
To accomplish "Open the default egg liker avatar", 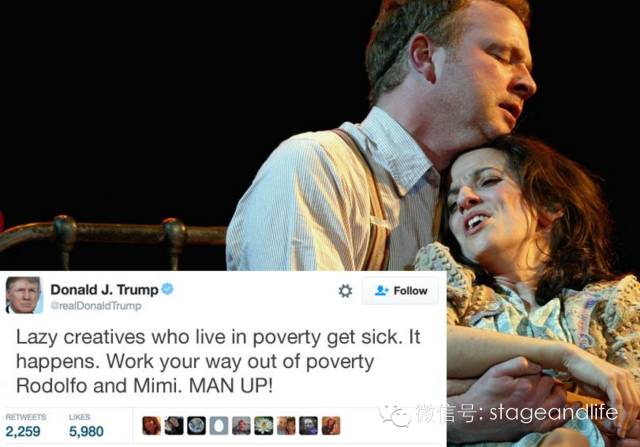I will tap(219, 425).
